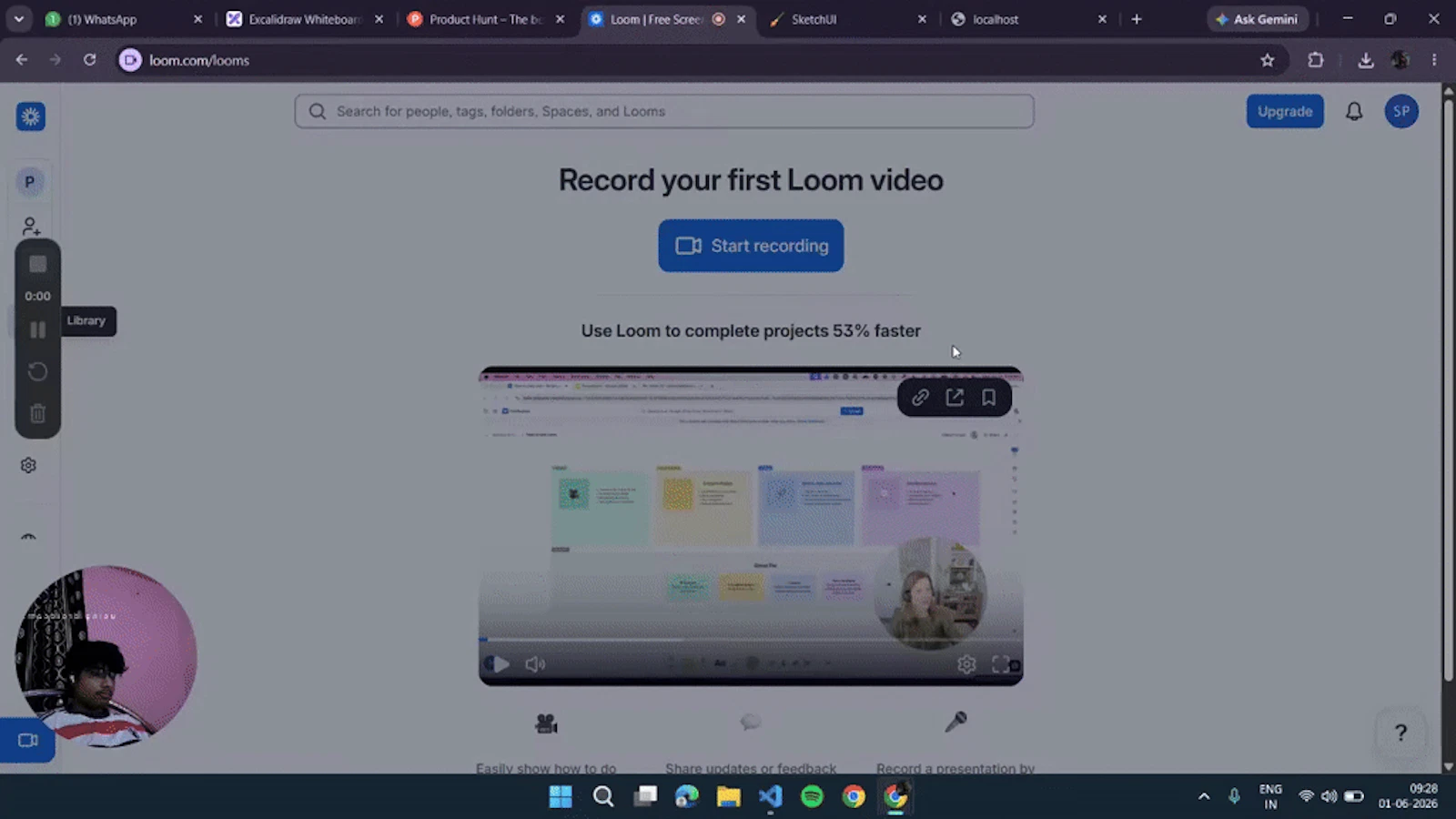Switch to the Excalidraw Whiteboard tab
The width and height of the screenshot is (1456, 819).
pyautogui.click(x=305, y=19)
